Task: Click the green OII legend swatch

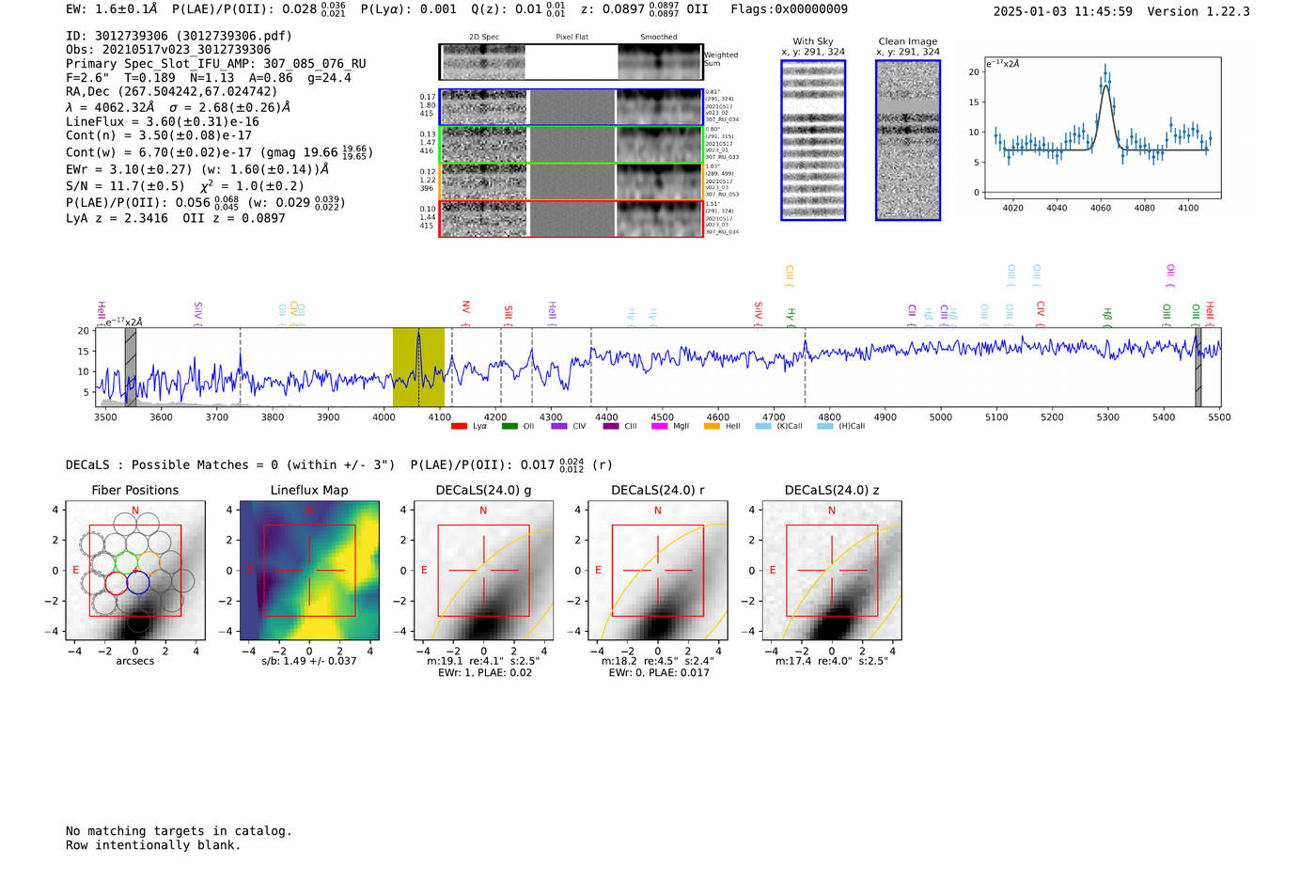Action: 509,426
